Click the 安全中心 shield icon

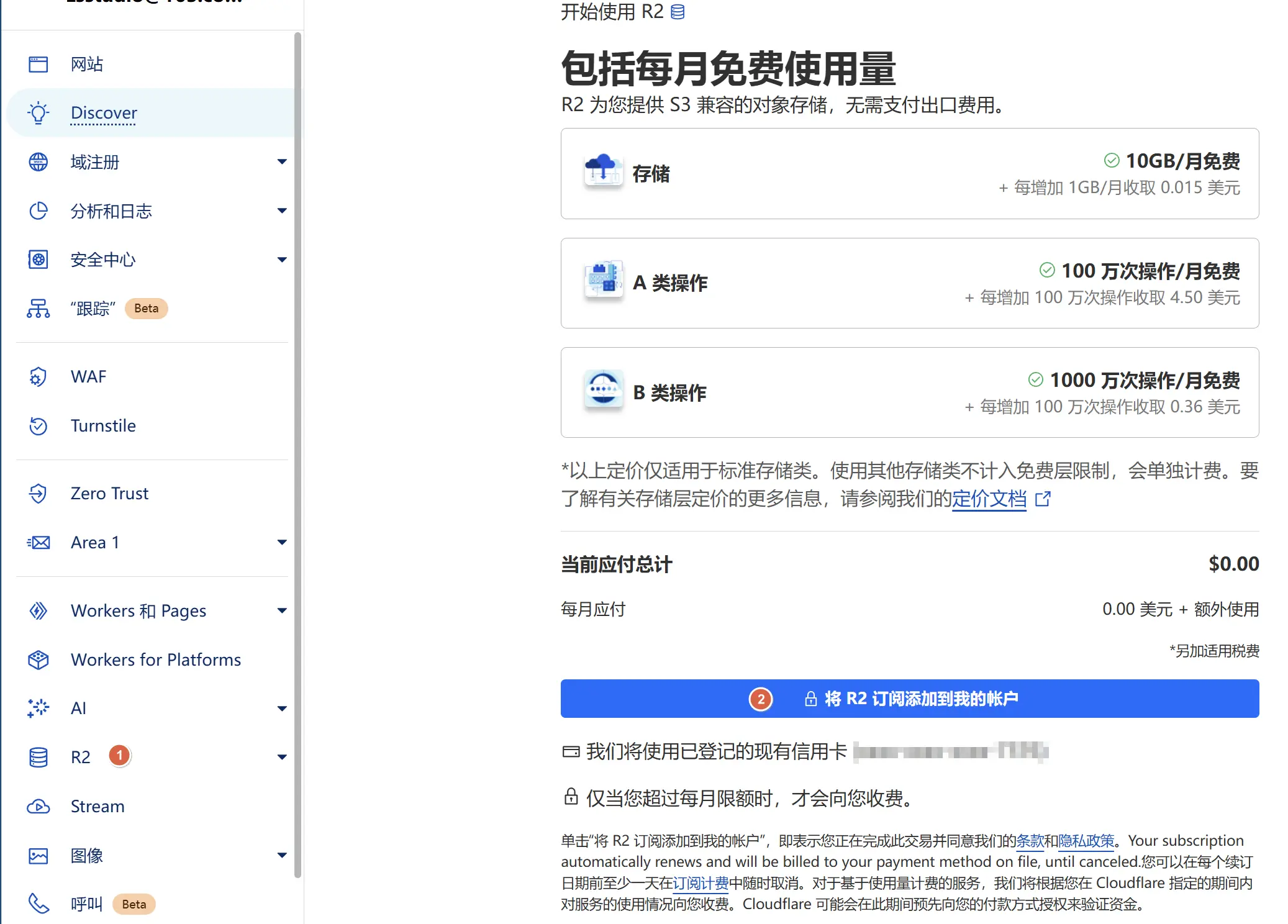point(38,260)
